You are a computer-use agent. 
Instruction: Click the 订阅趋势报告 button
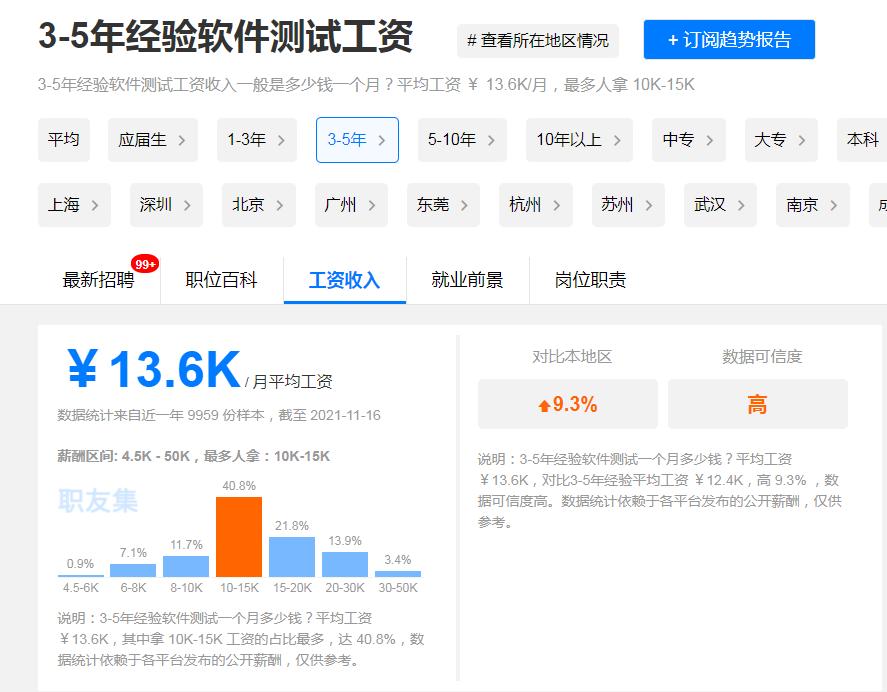[x=729, y=40]
